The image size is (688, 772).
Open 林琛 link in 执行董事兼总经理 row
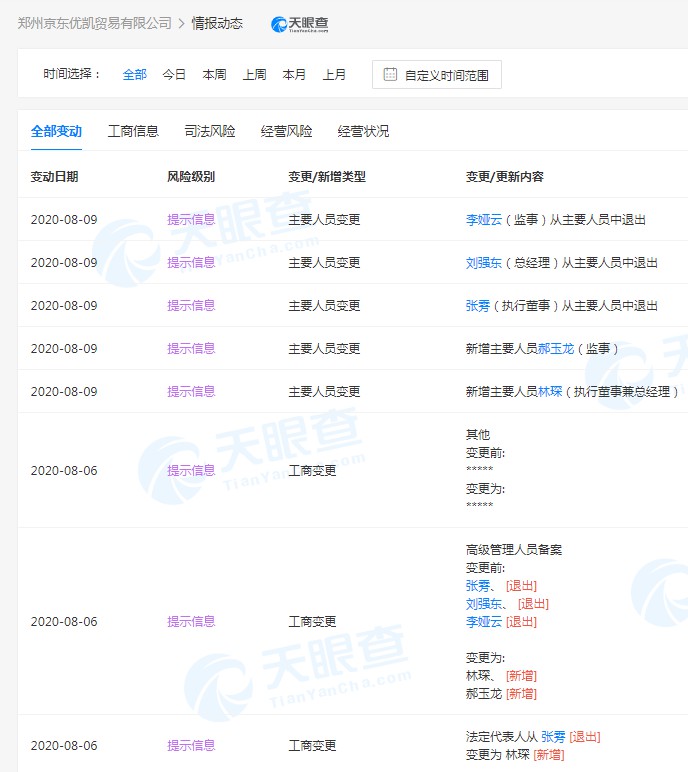coord(550,392)
